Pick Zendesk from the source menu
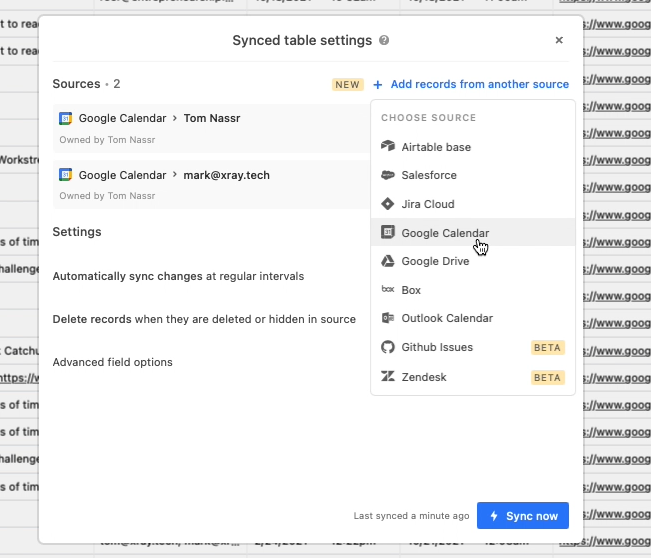This screenshot has height=558, width=651. click(x=424, y=377)
